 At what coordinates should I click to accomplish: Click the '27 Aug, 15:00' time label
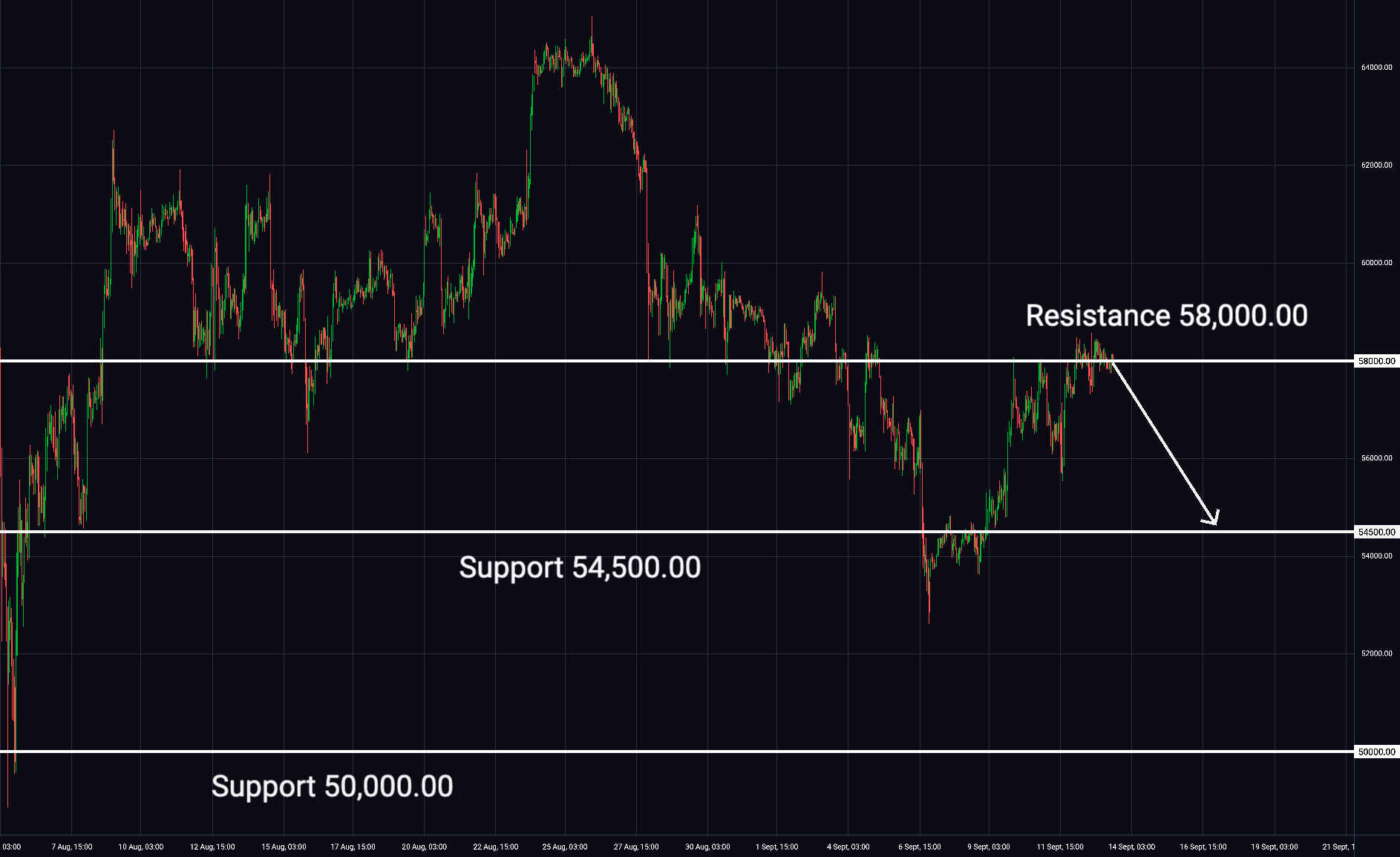[x=635, y=847]
